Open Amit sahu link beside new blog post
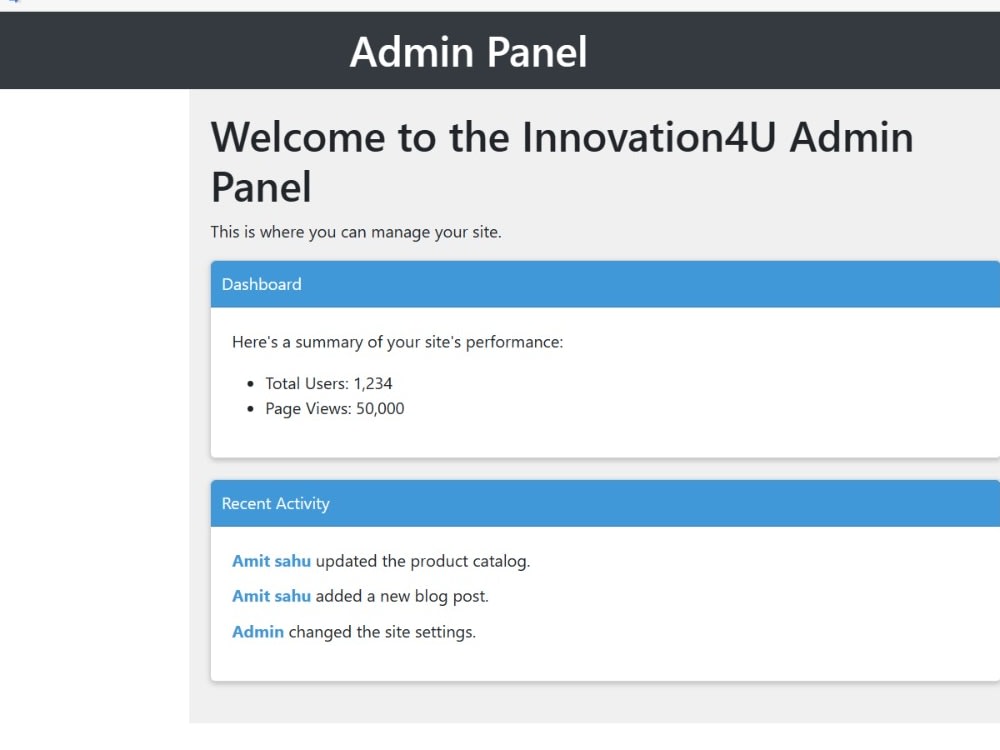Viewport: 1000px width, 750px height. click(x=271, y=596)
